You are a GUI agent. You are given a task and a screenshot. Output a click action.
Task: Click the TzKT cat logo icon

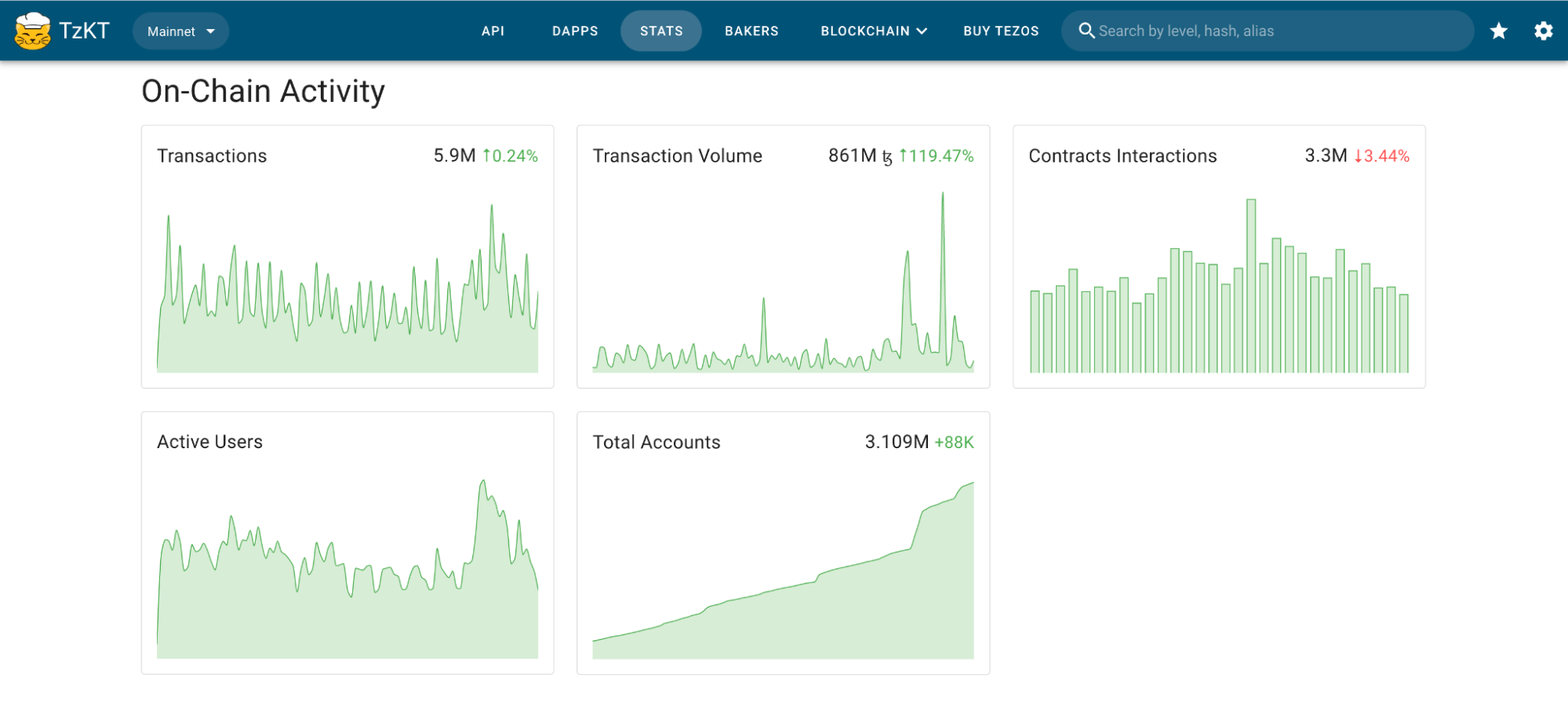(x=33, y=31)
